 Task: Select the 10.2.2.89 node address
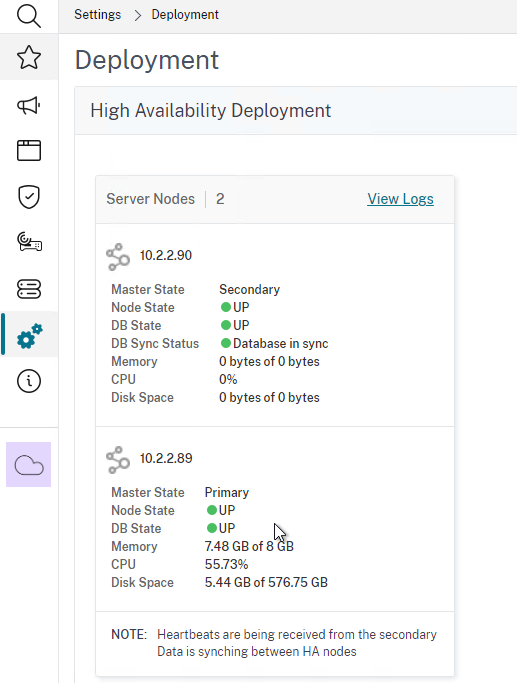tap(166, 458)
